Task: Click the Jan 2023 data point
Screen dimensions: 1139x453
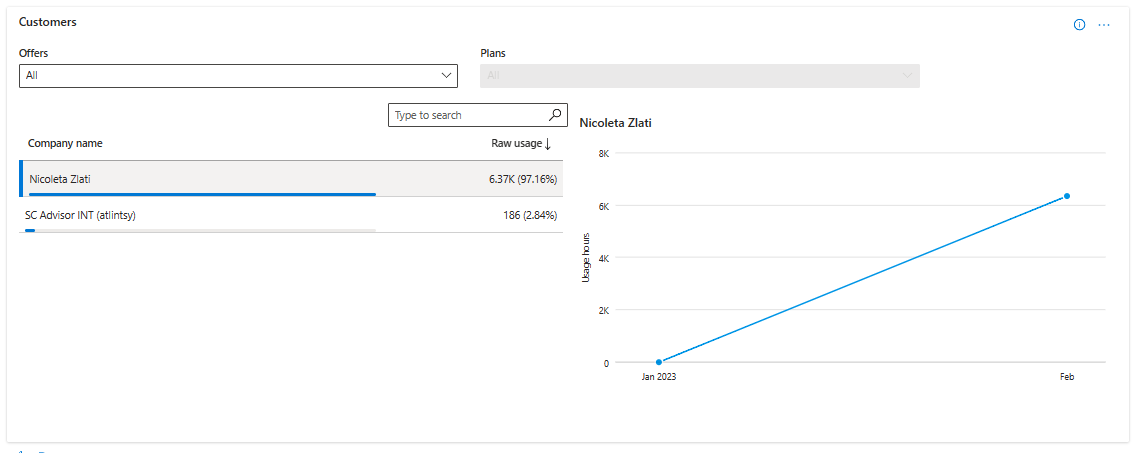Action: click(x=659, y=362)
